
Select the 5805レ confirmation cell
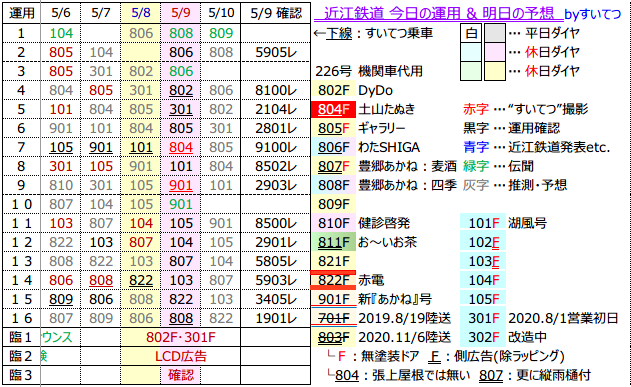[x=276, y=261]
